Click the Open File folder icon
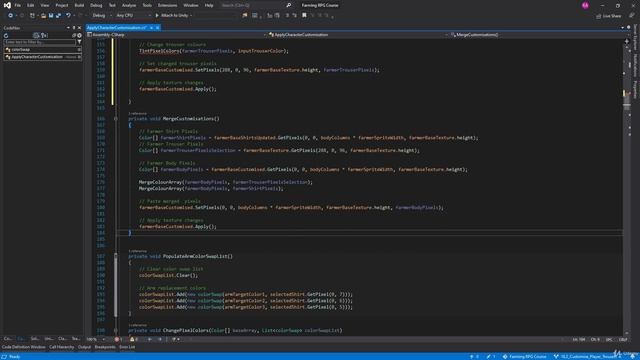 tap(43, 16)
